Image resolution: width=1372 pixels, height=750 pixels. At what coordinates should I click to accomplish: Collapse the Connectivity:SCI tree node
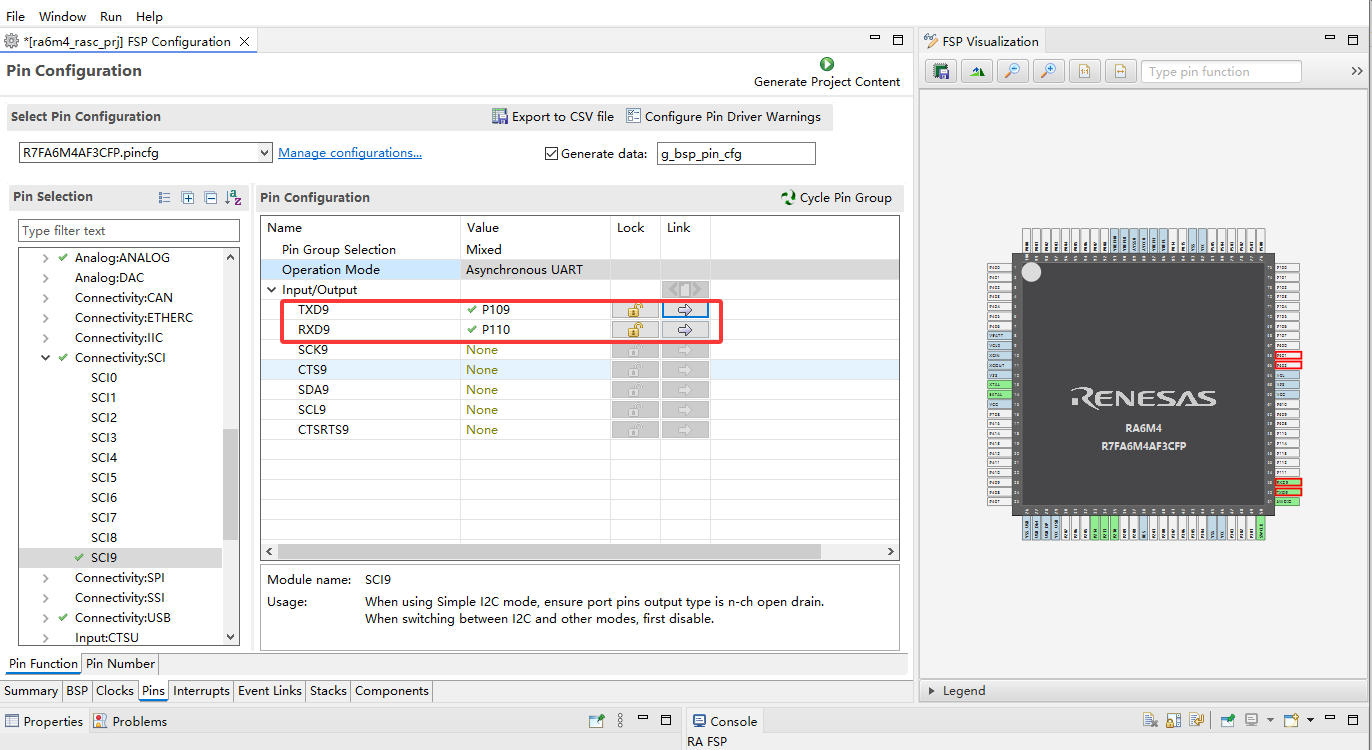click(x=46, y=358)
